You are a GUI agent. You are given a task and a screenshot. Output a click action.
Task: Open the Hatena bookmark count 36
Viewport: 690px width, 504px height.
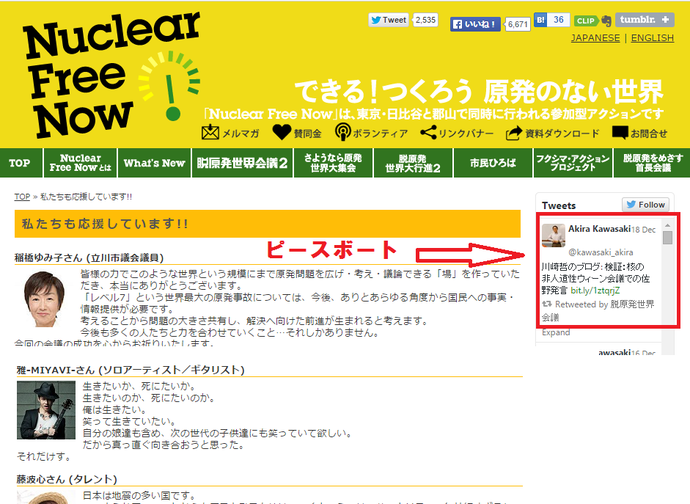click(558, 20)
